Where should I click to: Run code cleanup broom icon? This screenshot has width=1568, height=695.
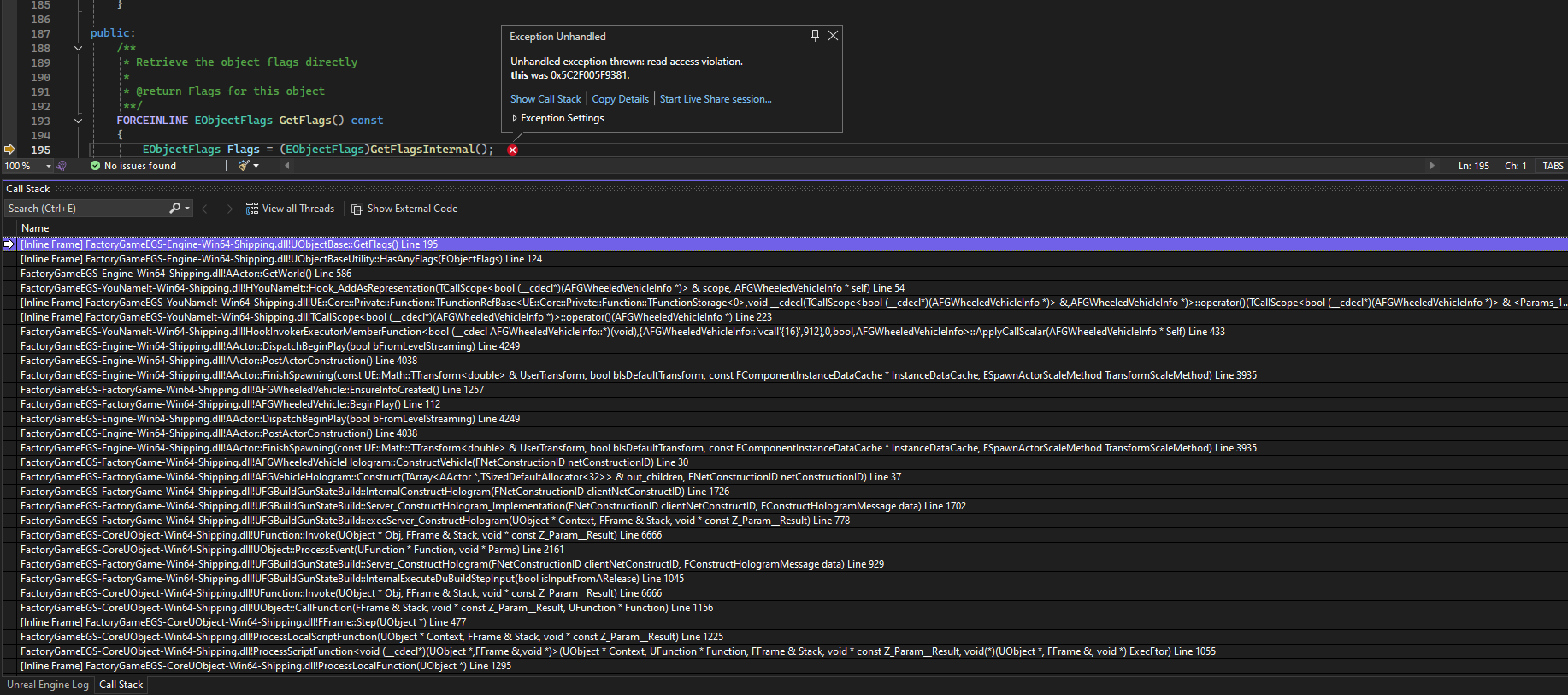tap(244, 166)
